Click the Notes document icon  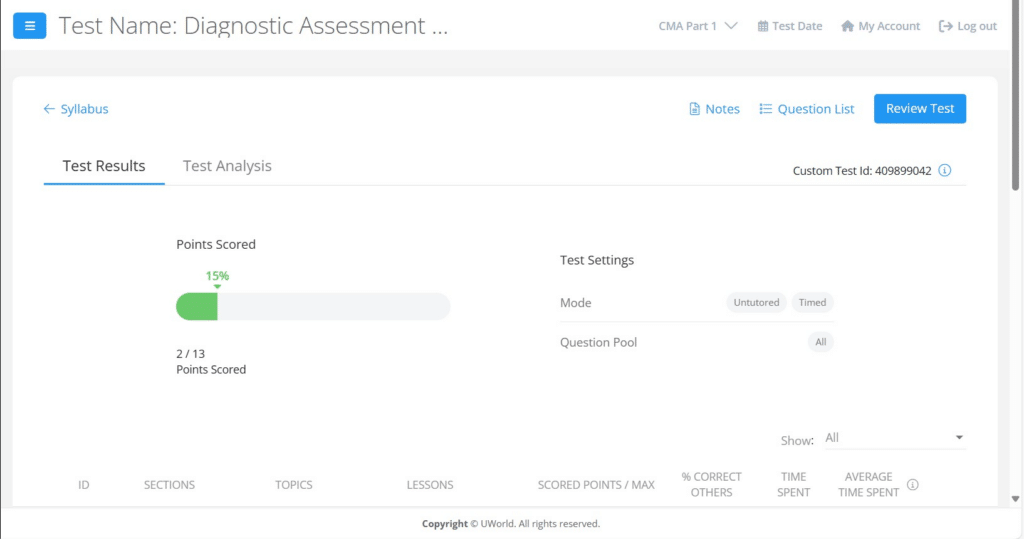694,109
